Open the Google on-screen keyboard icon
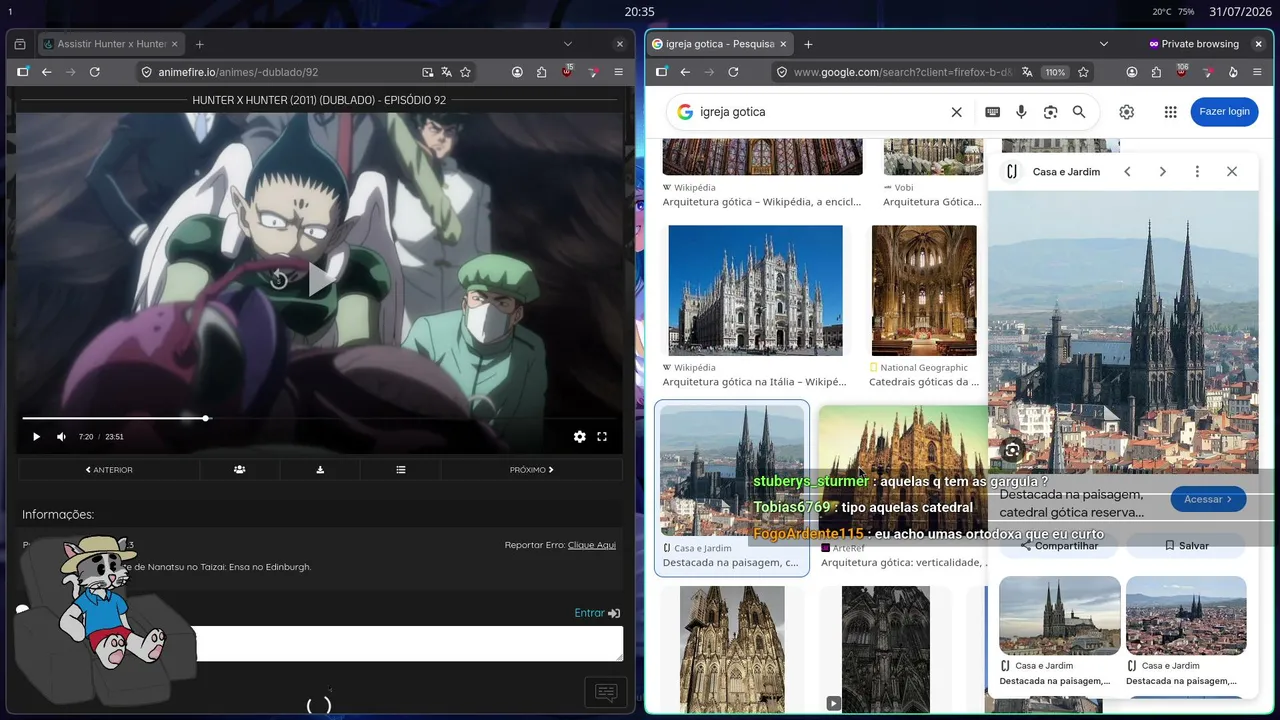Screen dimensions: 1280x720 tap(992, 112)
